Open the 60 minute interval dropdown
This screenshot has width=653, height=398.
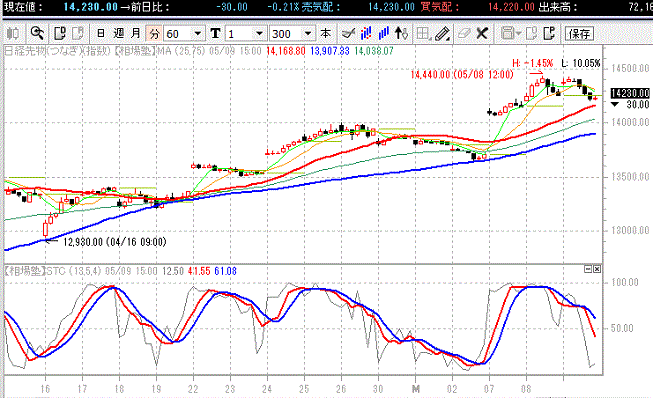(198, 33)
